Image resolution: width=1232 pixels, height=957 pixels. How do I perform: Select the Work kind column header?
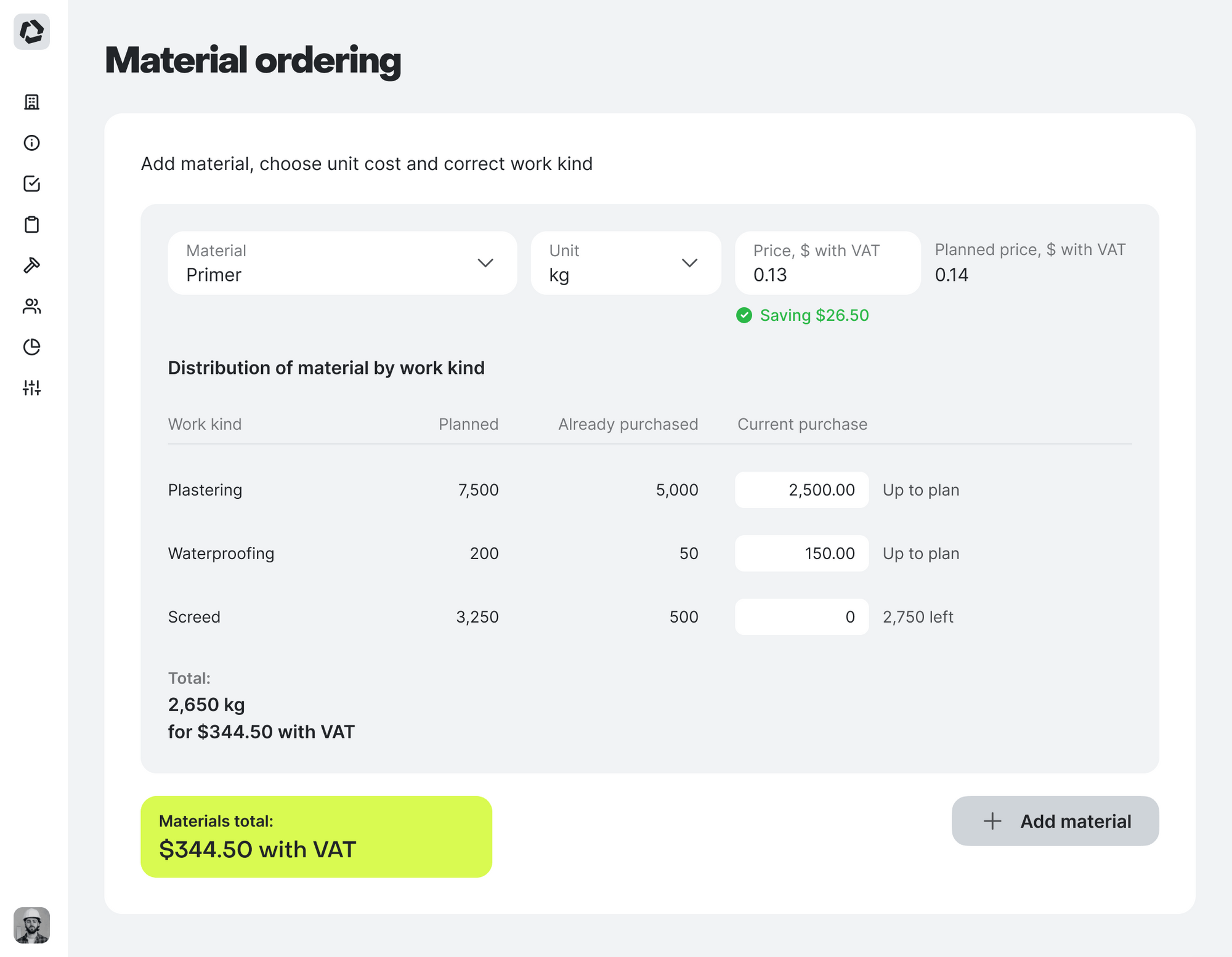pyautogui.click(x=205, y=424)
